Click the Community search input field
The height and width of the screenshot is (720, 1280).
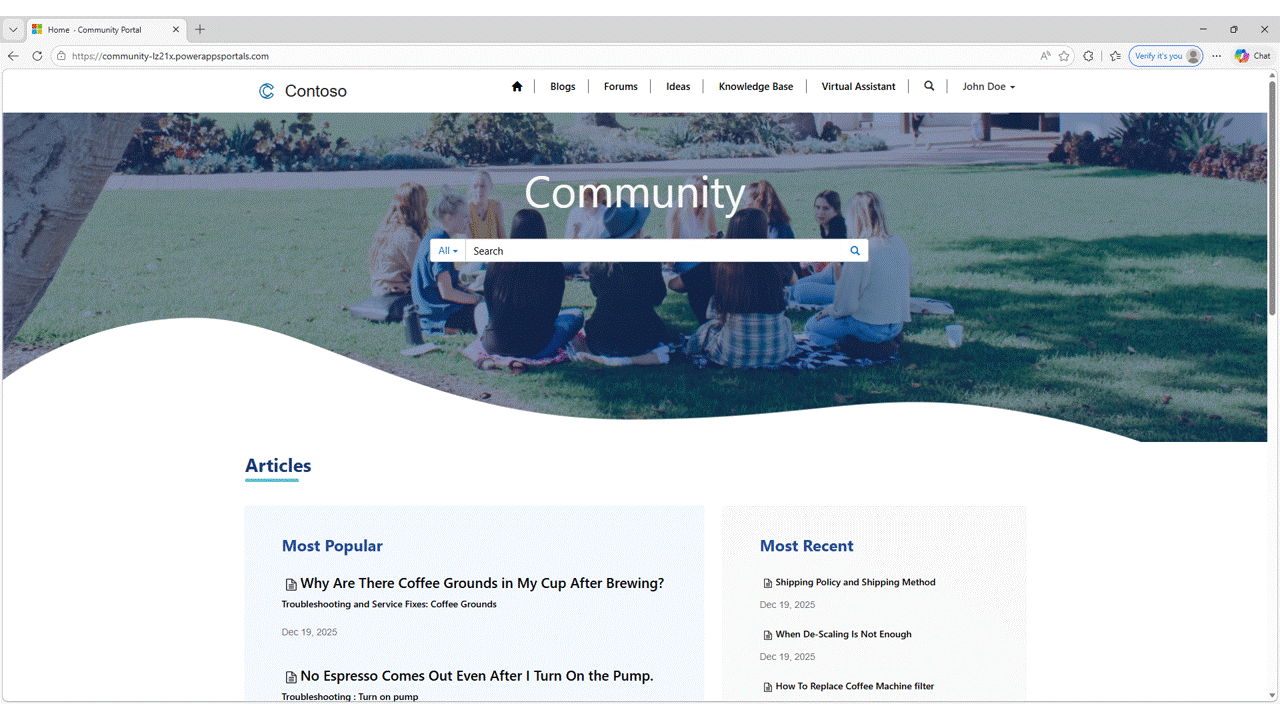pyautogui.click(x=655, y=251)
